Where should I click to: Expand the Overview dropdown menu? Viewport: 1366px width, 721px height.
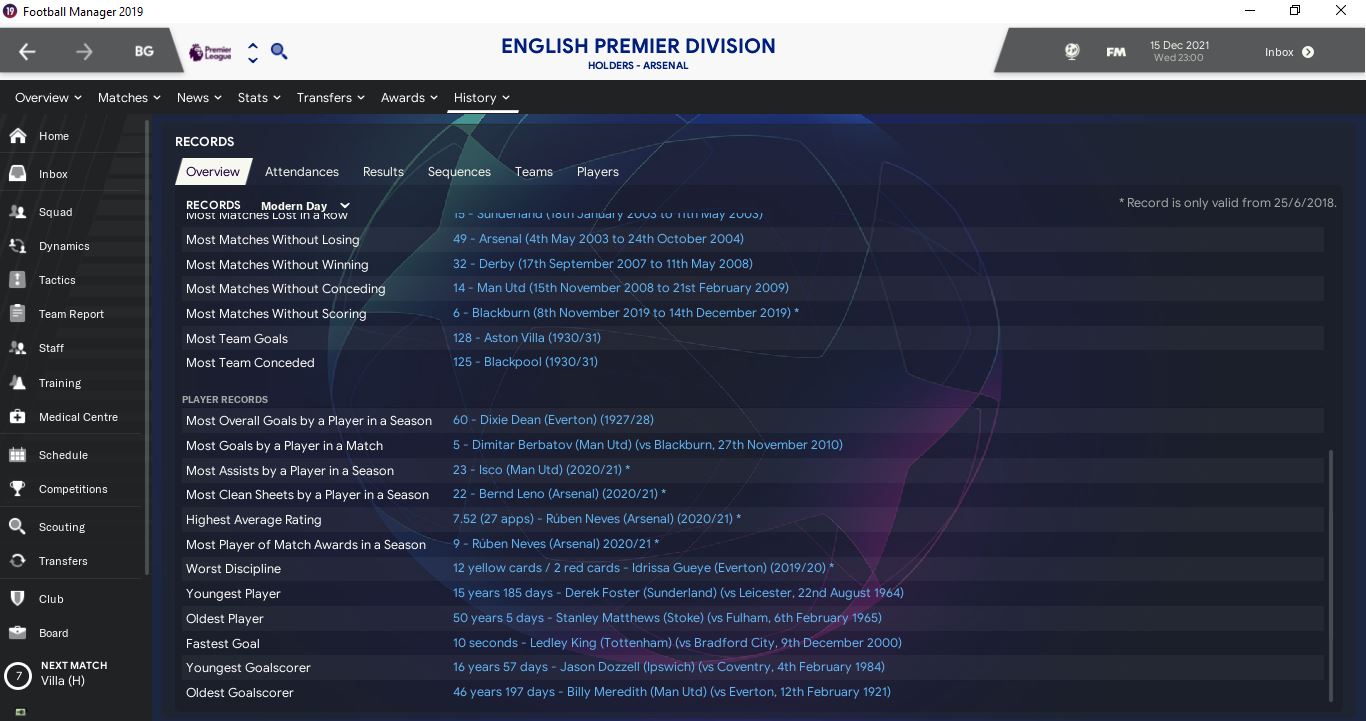[49, 97]
